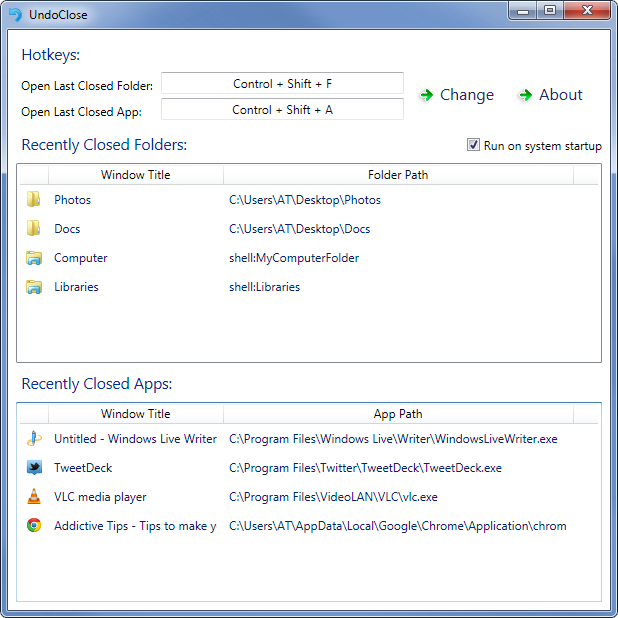Toggle Run on system startup checkbox
This screenshot has height=618, width=618.
click(474, 146)
